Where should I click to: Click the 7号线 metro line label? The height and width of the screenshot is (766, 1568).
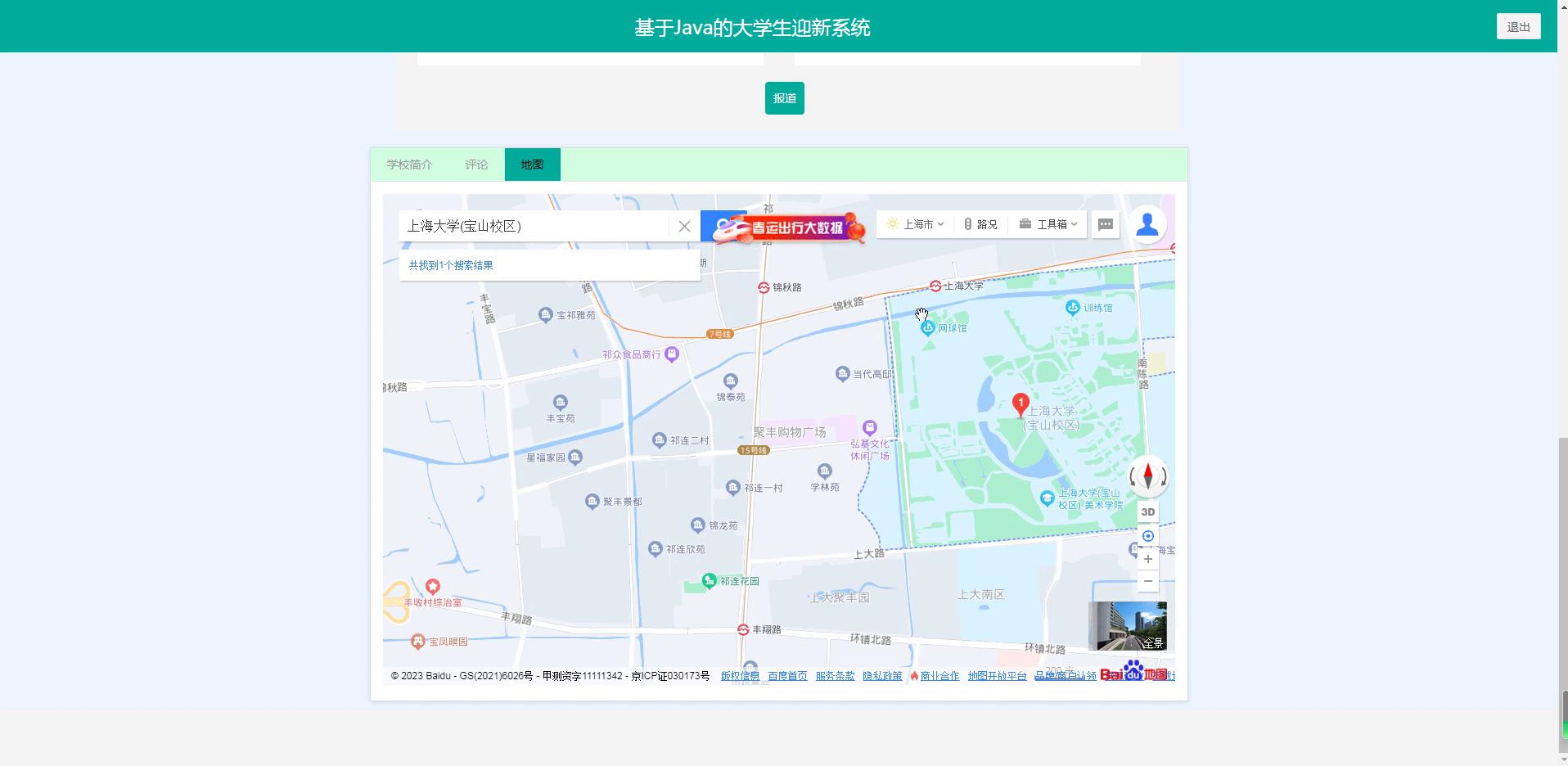(x=720, y=334)
